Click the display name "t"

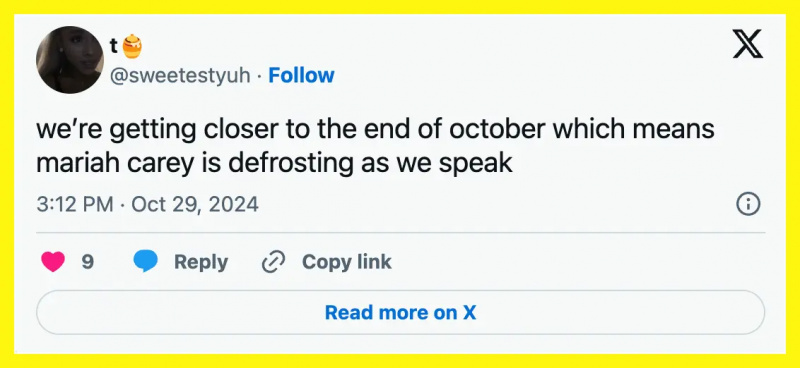[x=114, y=46]
